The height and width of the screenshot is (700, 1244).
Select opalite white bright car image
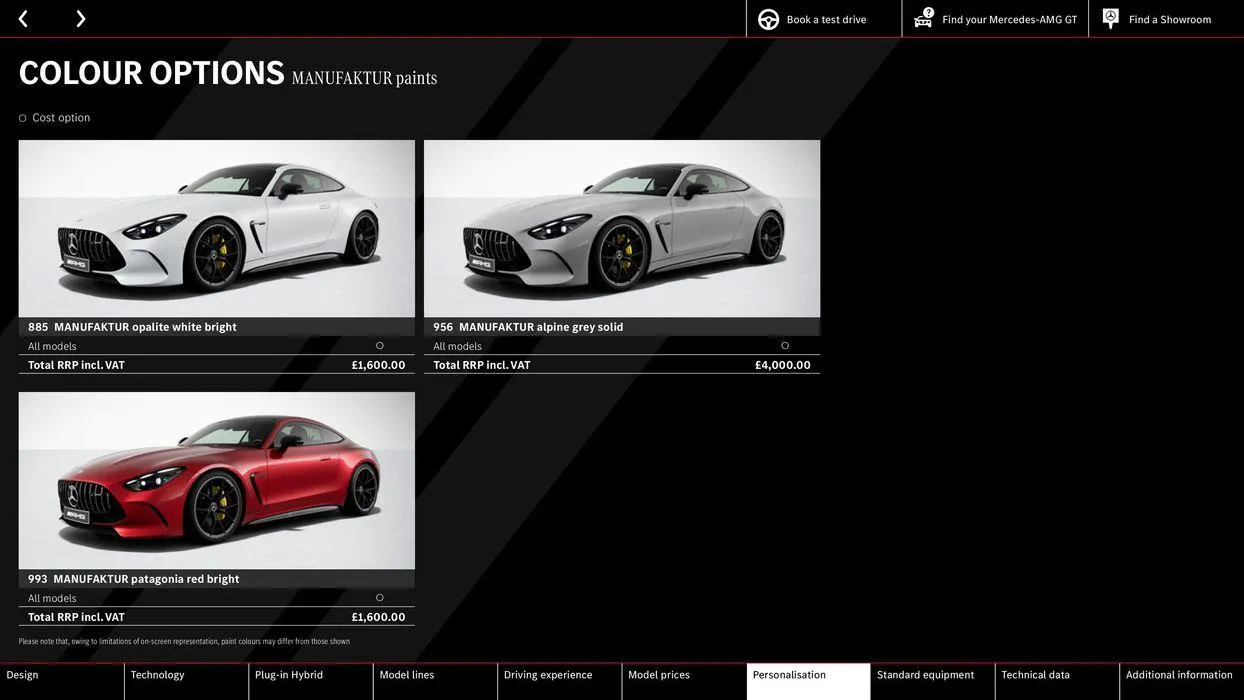[217, 229]
